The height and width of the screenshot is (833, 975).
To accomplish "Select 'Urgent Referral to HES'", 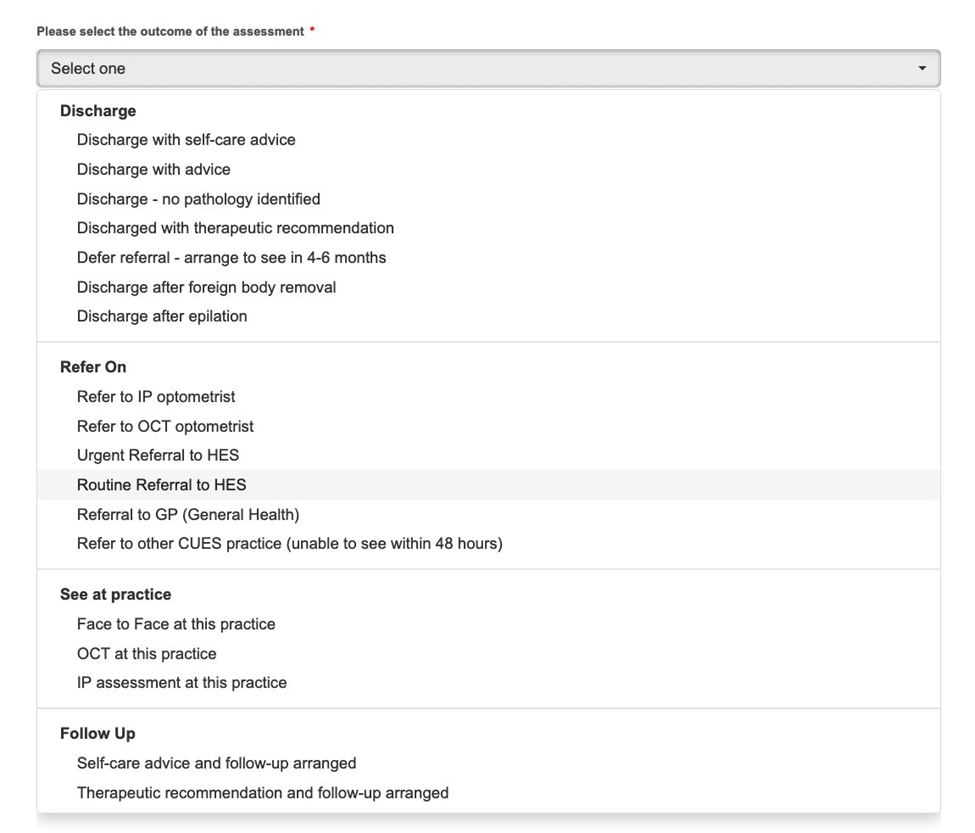I will 488,456.
